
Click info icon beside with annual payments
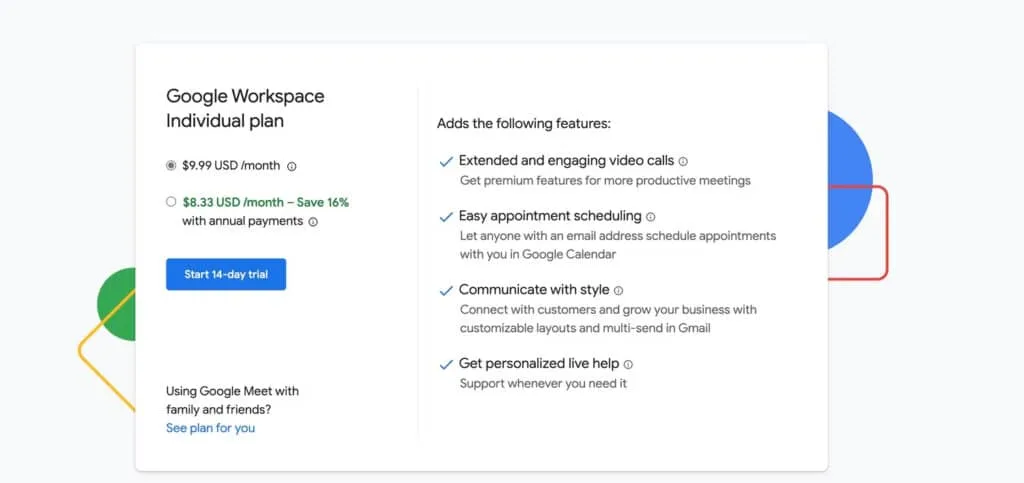pos(313,222)
